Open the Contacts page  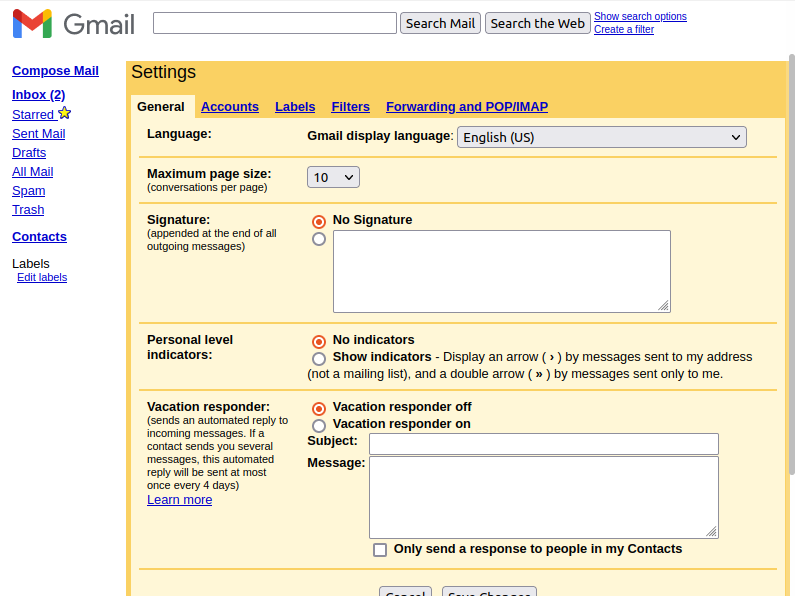pos(39,237)
